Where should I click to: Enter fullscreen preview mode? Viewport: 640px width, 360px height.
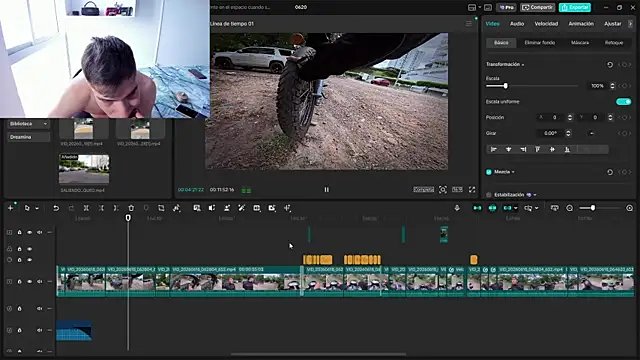[472, 189]
